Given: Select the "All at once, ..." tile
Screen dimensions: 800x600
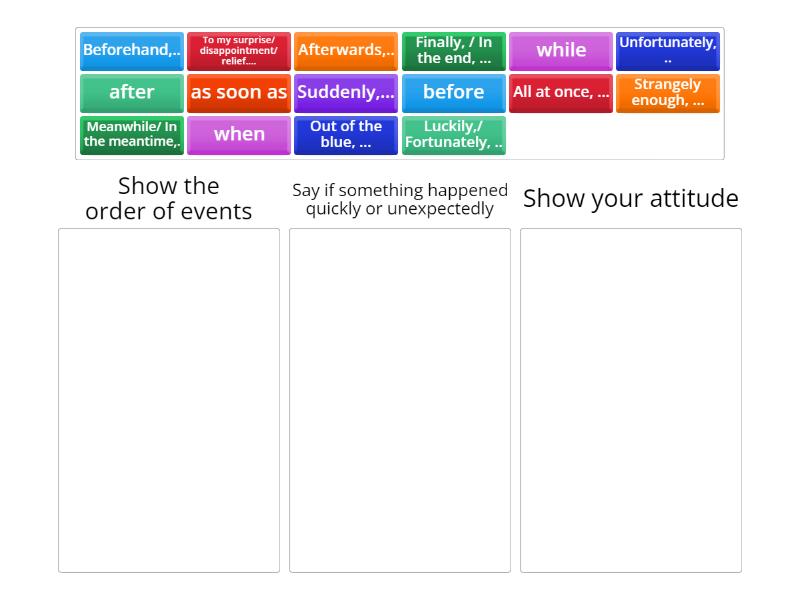Looking at the screenshot, I should point(560,93).
